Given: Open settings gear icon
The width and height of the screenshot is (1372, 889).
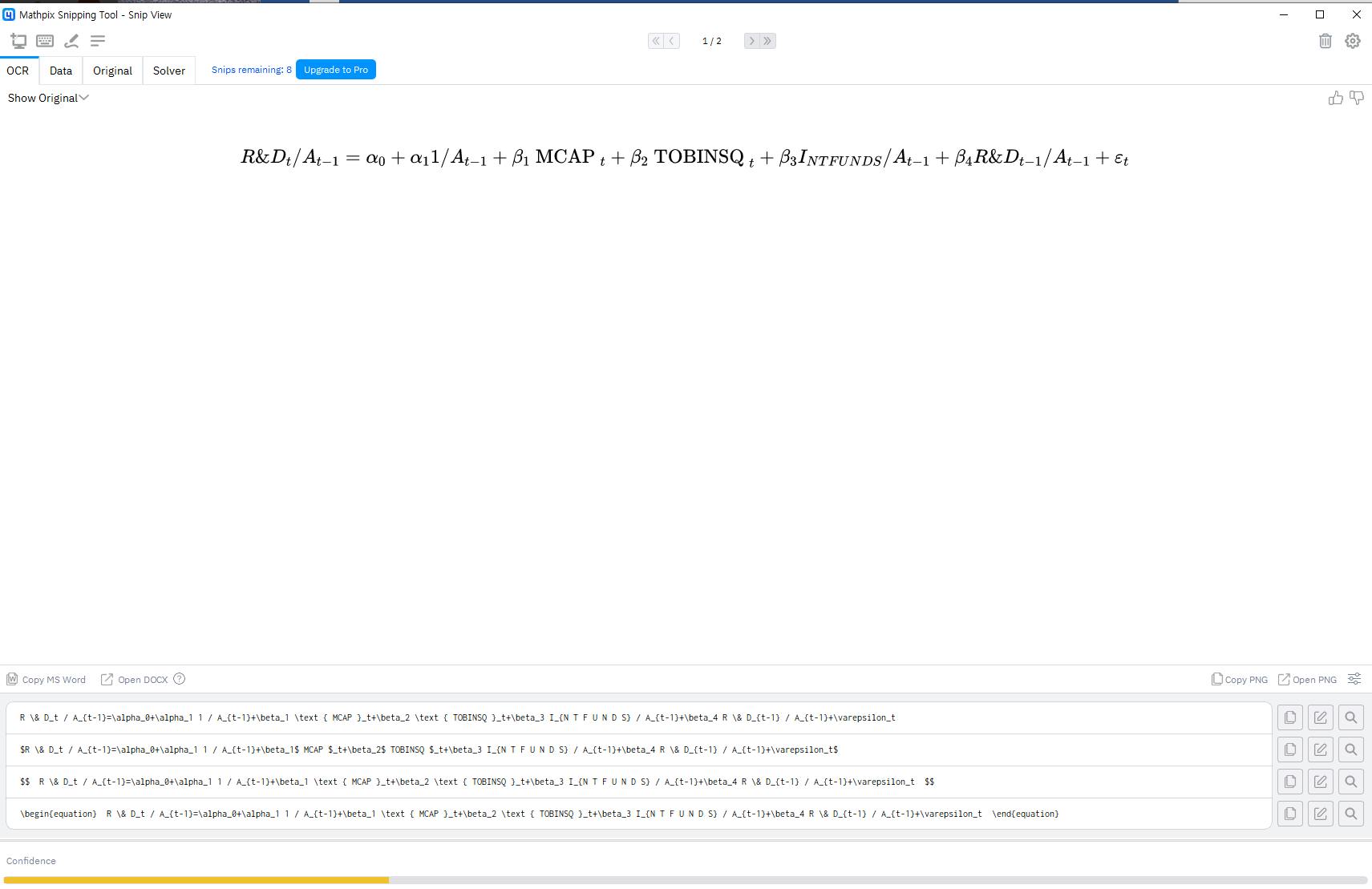Looking at the screenshot, I should pos(1353,41).
